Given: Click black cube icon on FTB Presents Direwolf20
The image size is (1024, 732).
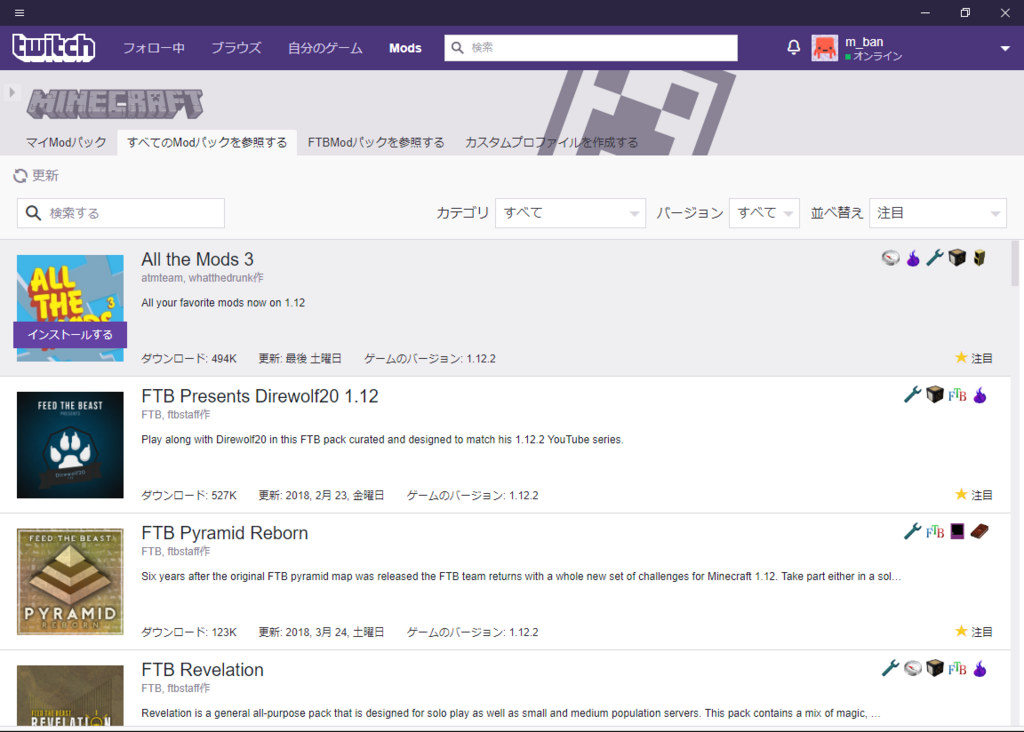Looking at the screenshot, I should pos(935,394).
